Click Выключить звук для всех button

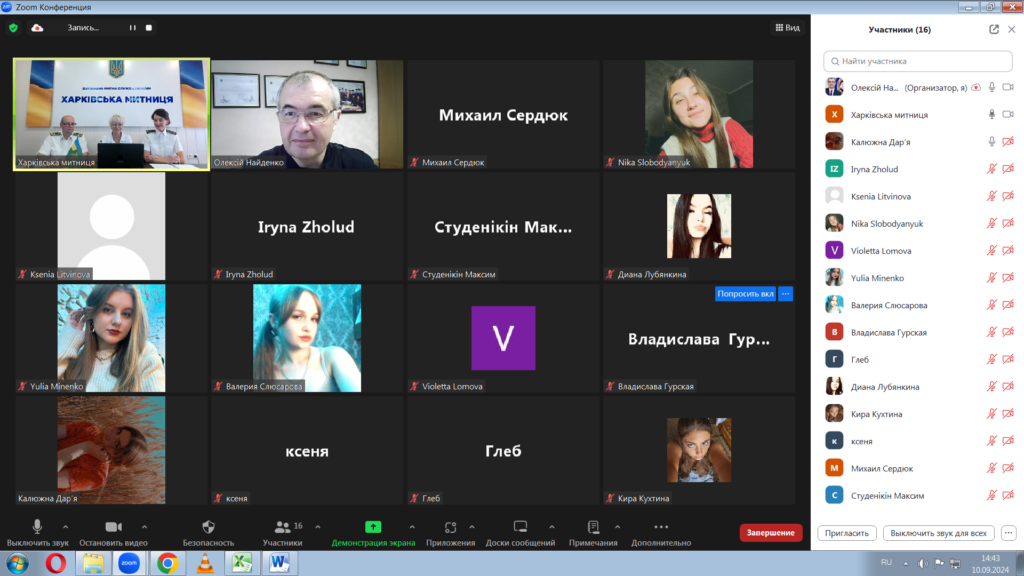[938, 533]
